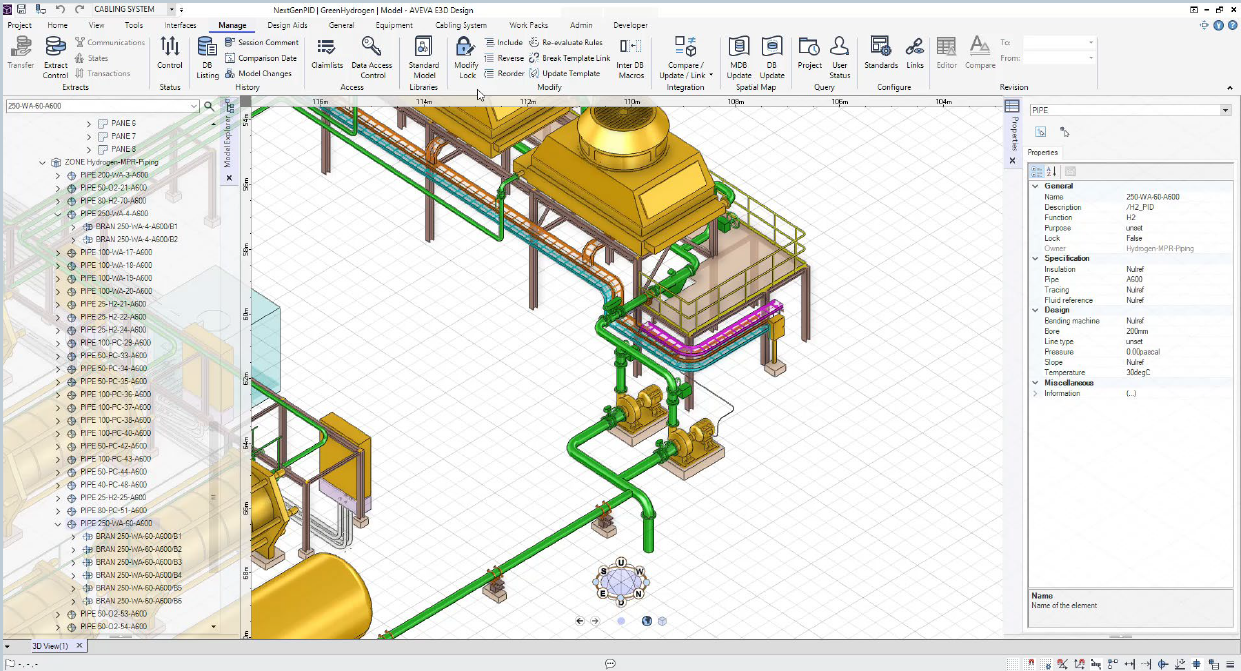The image size is (1241, 671).
Task: Click Break Template Link
Action: pyautogui.click(x=570, y=58)
